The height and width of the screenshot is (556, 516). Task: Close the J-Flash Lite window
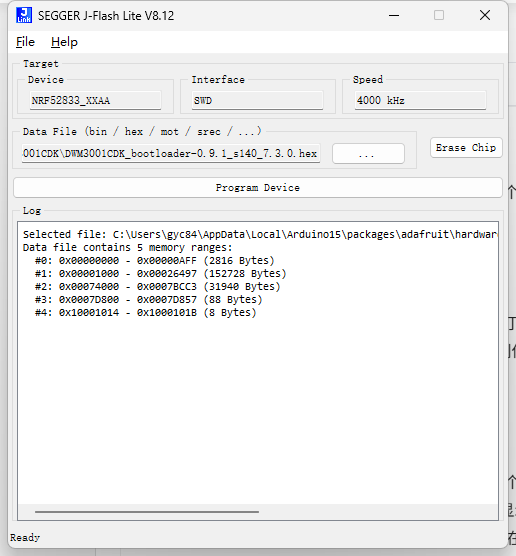point(485,15)
